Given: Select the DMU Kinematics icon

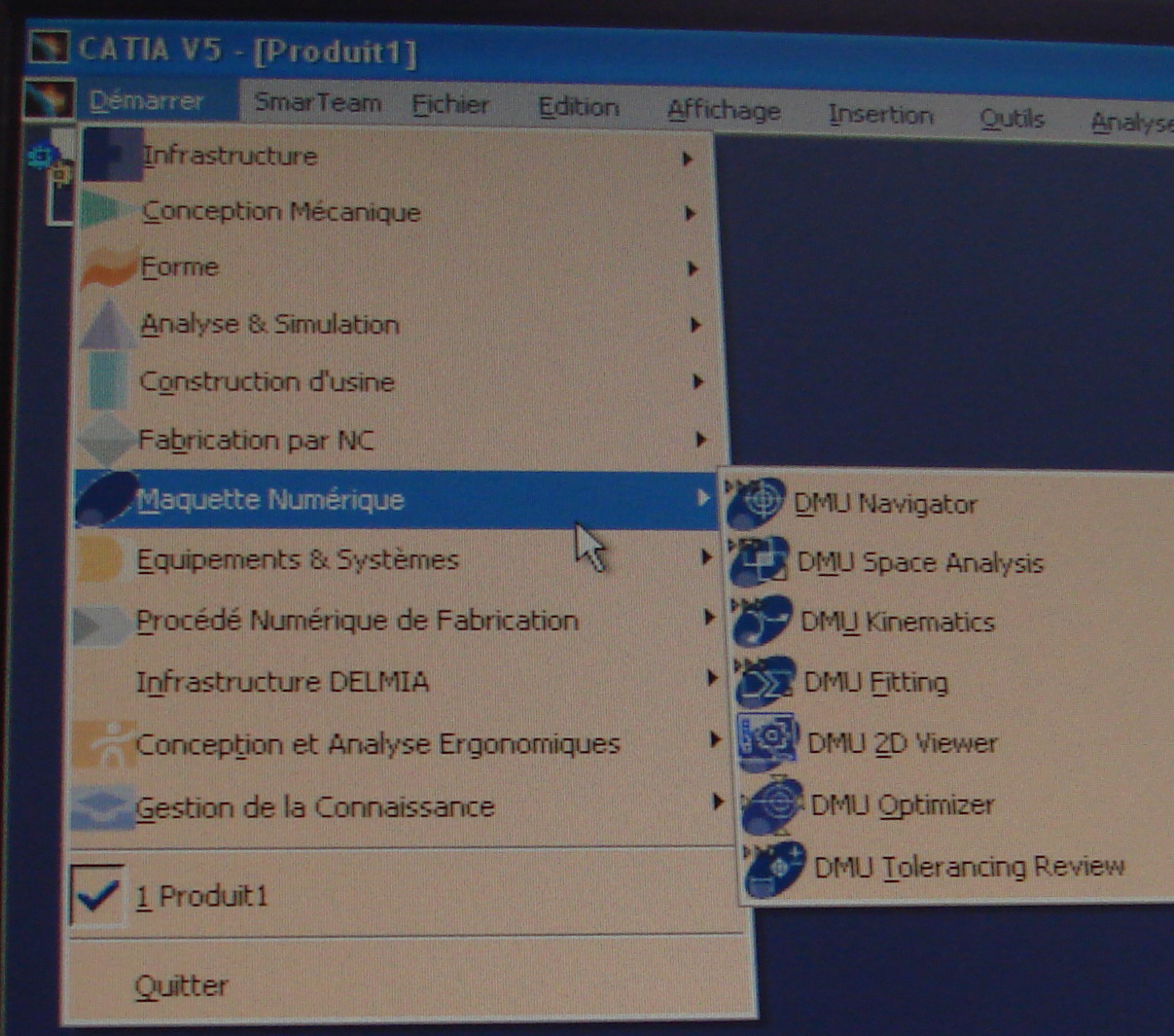Looking at the screenshot, I should 763,621.
